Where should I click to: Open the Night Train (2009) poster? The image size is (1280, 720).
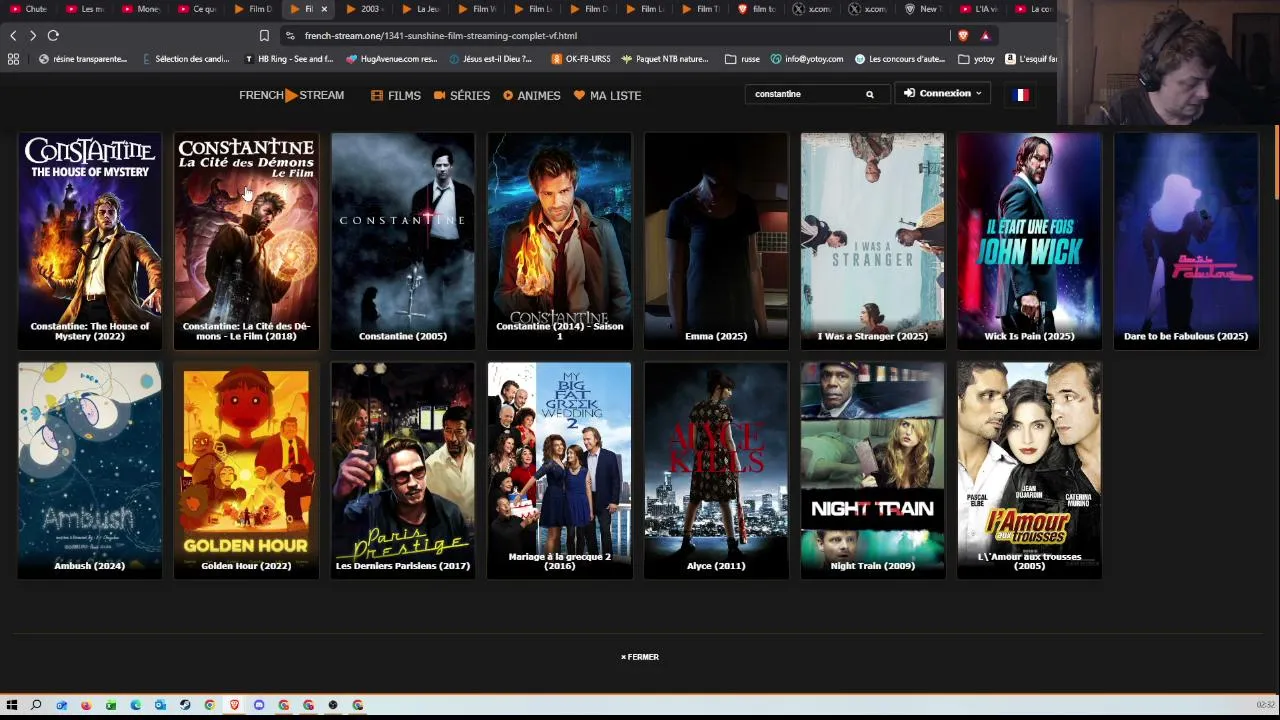pos(872,471)
